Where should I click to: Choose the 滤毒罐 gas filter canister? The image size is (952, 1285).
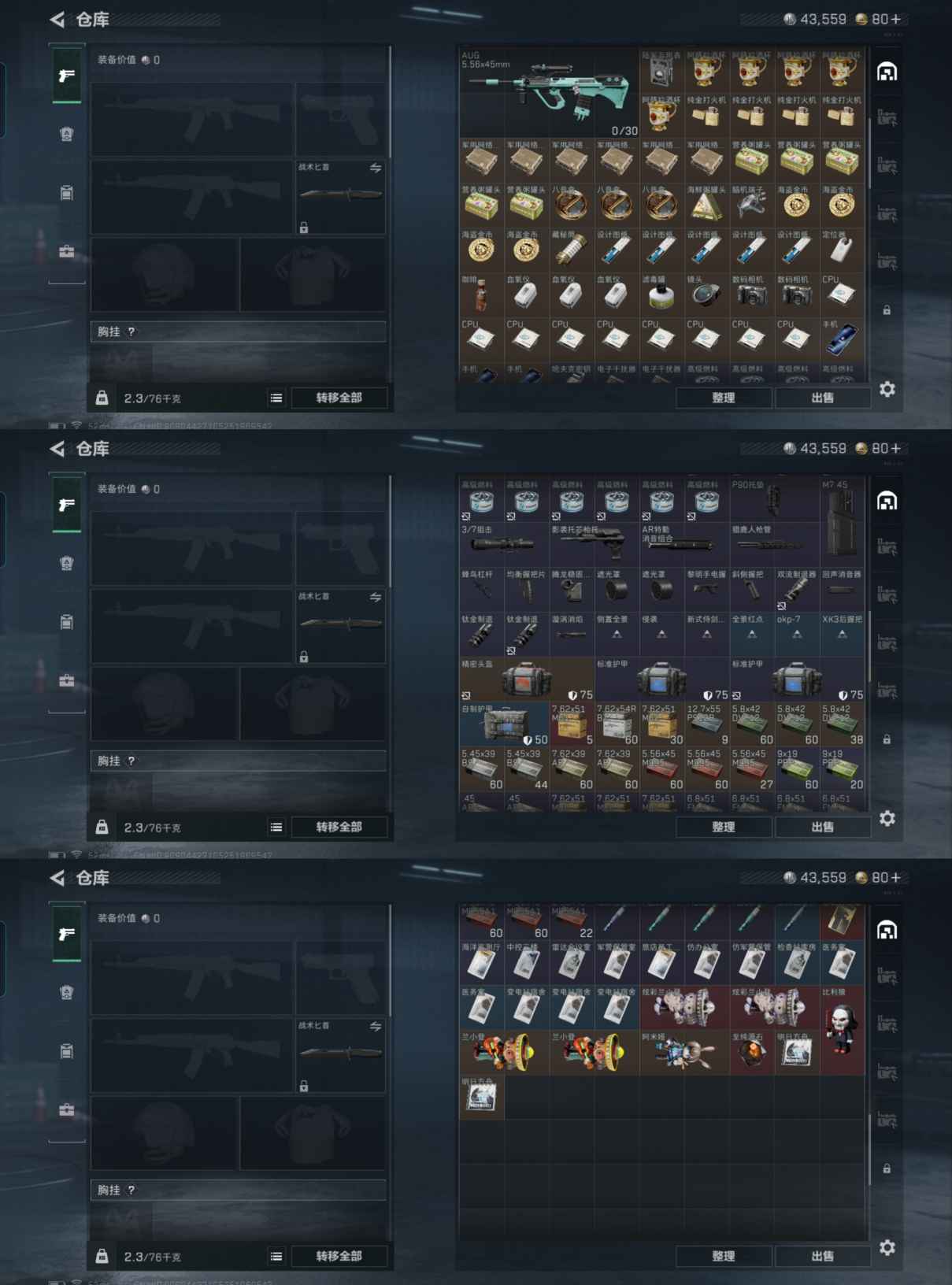661,294
